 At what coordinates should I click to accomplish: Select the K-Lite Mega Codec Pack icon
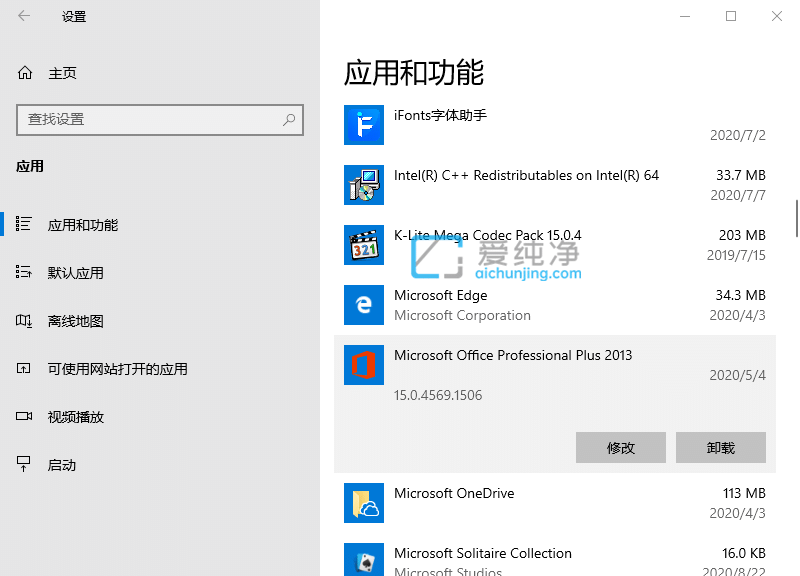point(363,245)
